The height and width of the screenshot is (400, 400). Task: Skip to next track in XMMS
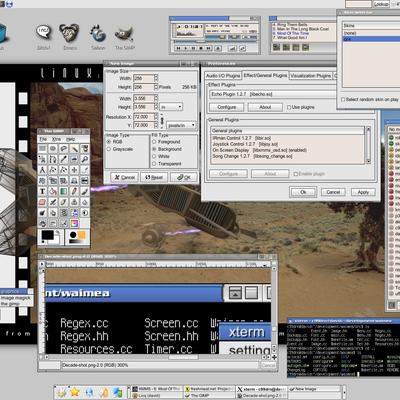(208, 48)
